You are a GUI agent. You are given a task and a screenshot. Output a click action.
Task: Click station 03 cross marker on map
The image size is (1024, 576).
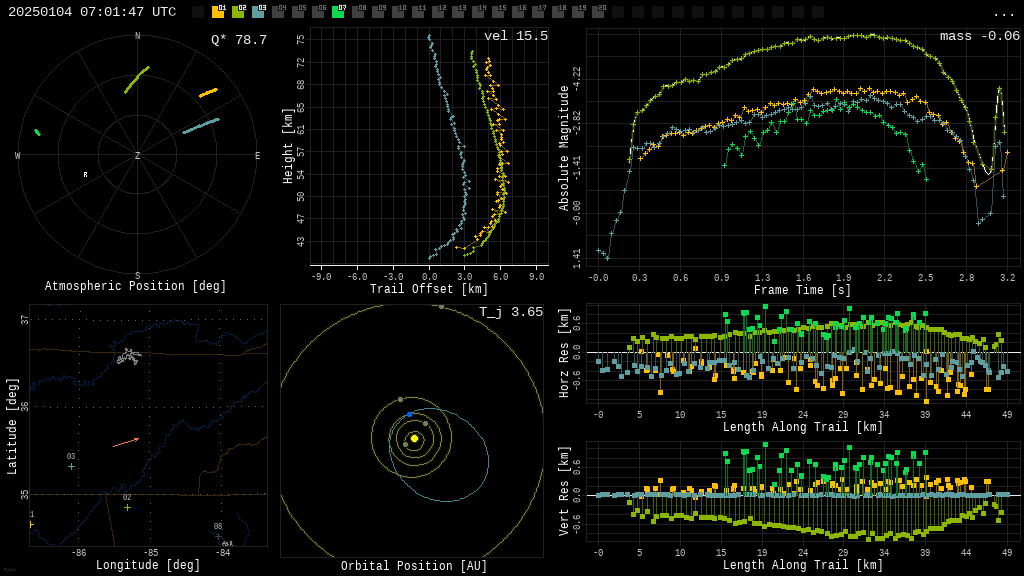point(71,466)
